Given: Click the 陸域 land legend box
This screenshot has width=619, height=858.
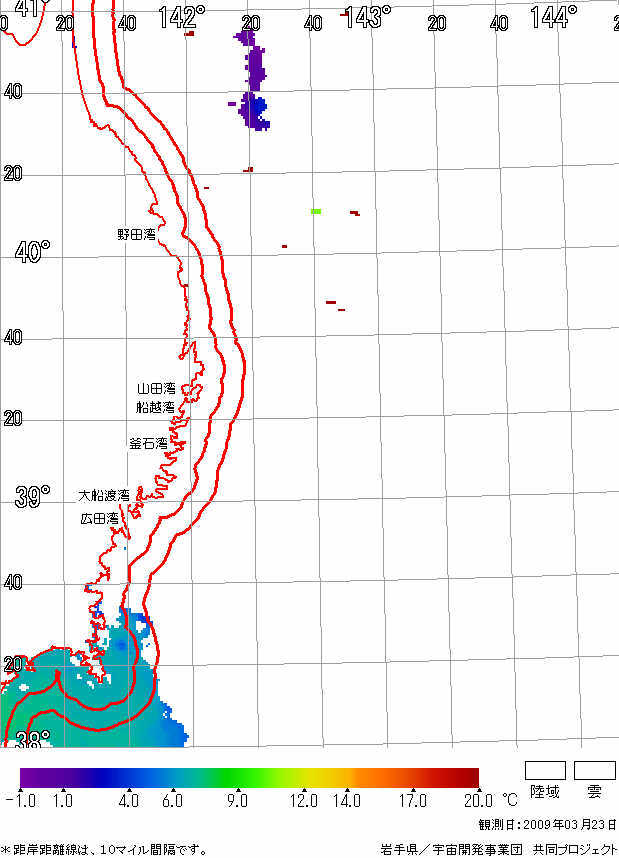Looking at the screenshot, I should 545,770.
